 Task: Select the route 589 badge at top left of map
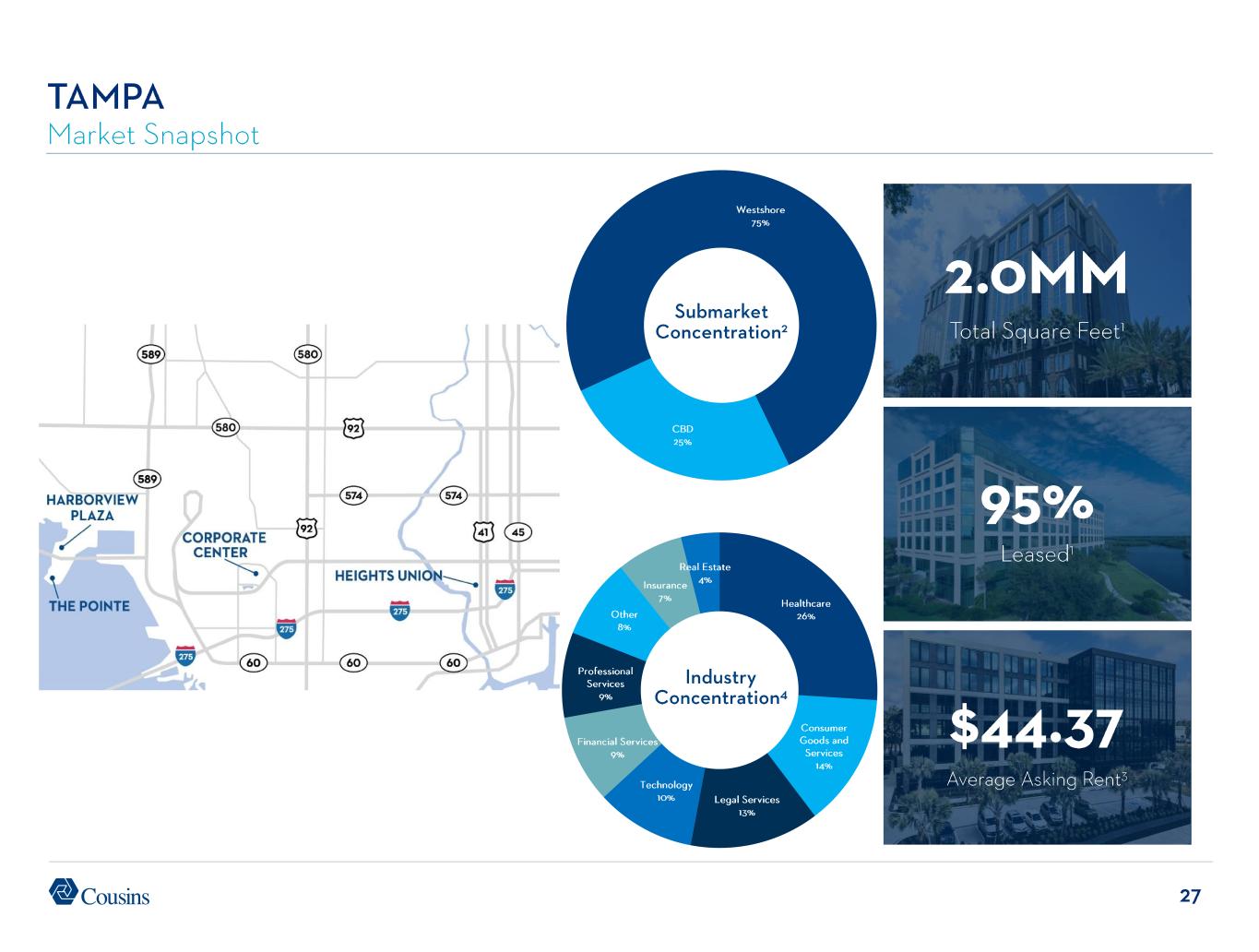coord(151,353)
